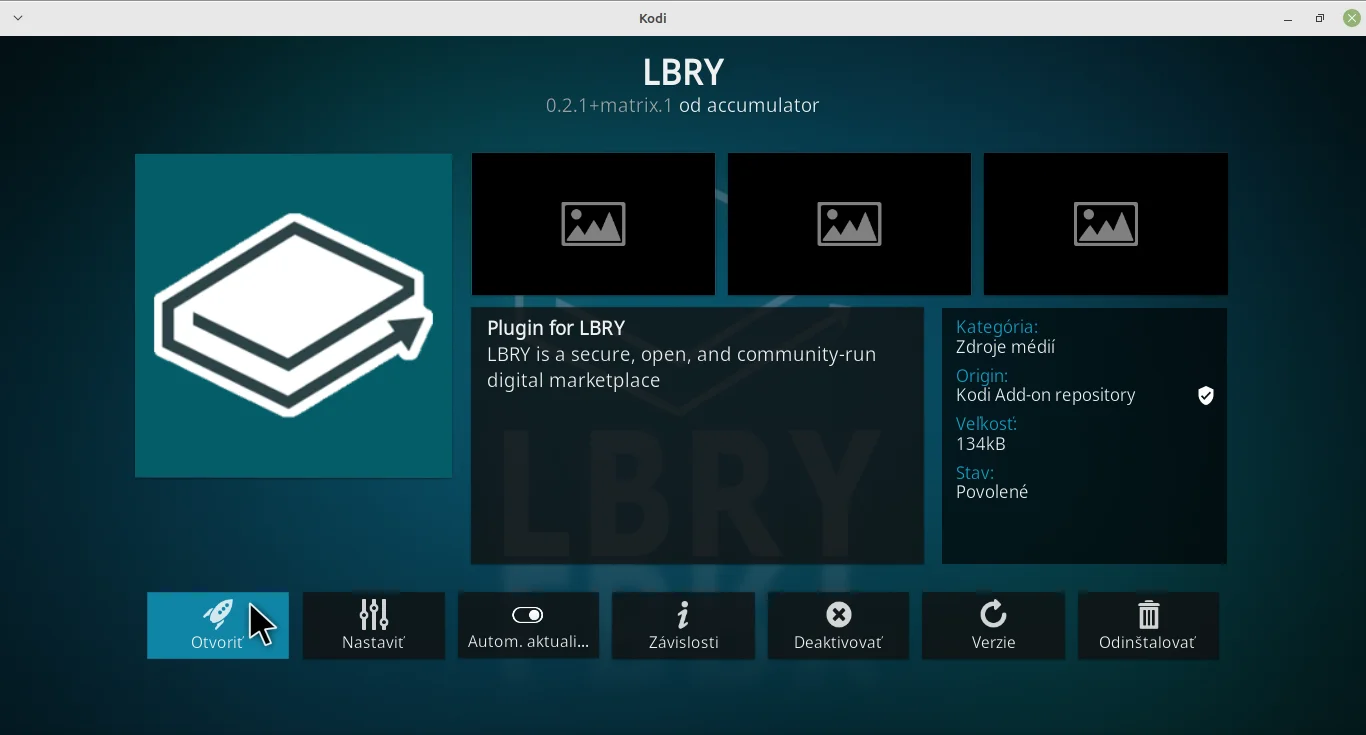
Task: Click the large LBRY add-on logo
Action: [x=294, y=316]
